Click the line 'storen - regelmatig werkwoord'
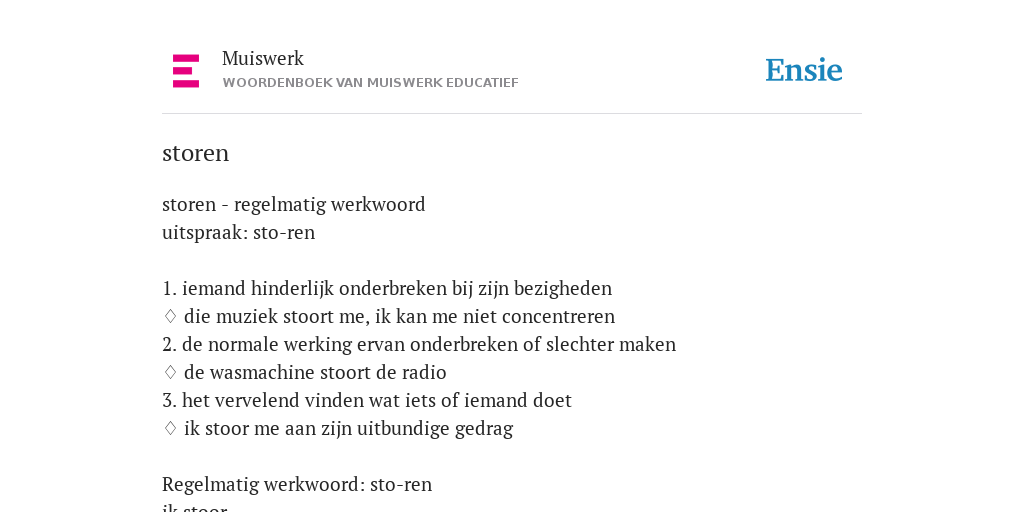 pyautogui.click(x=294, y=204)
